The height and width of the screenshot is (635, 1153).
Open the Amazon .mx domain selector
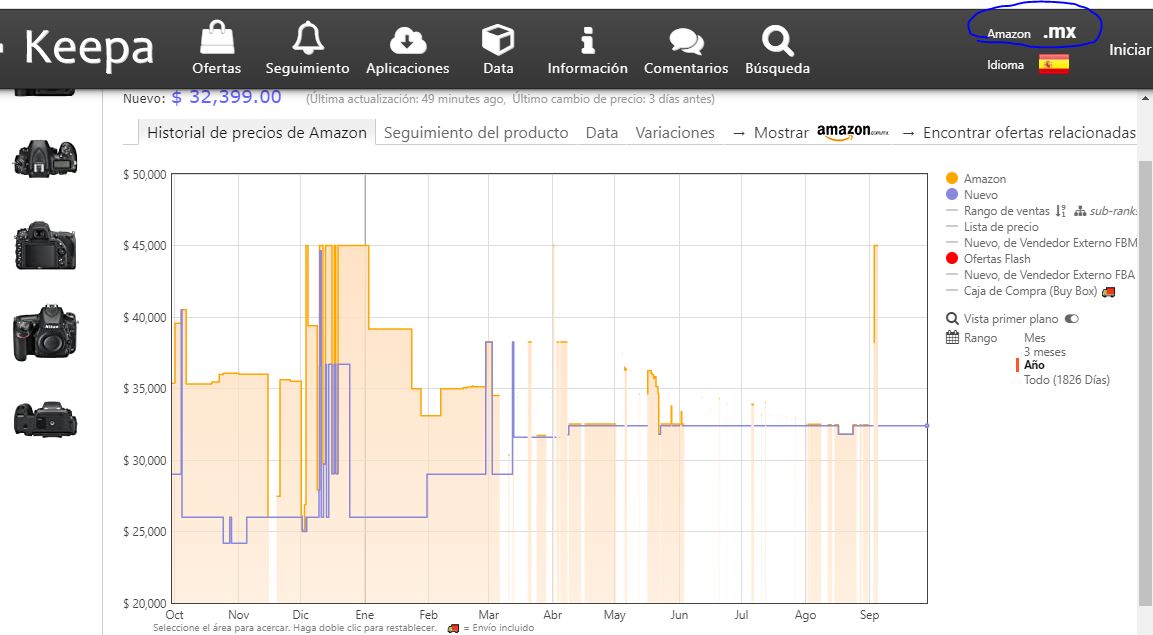(x=1032, y=32)
